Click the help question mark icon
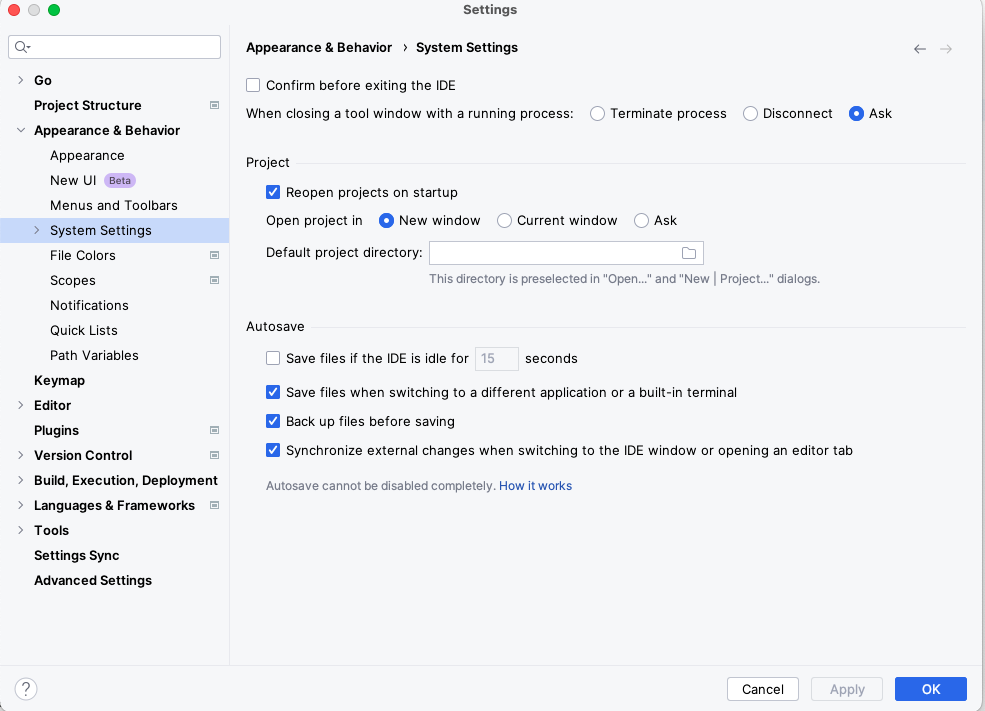This screenshot has width=985, height=711. coord(26,689)
